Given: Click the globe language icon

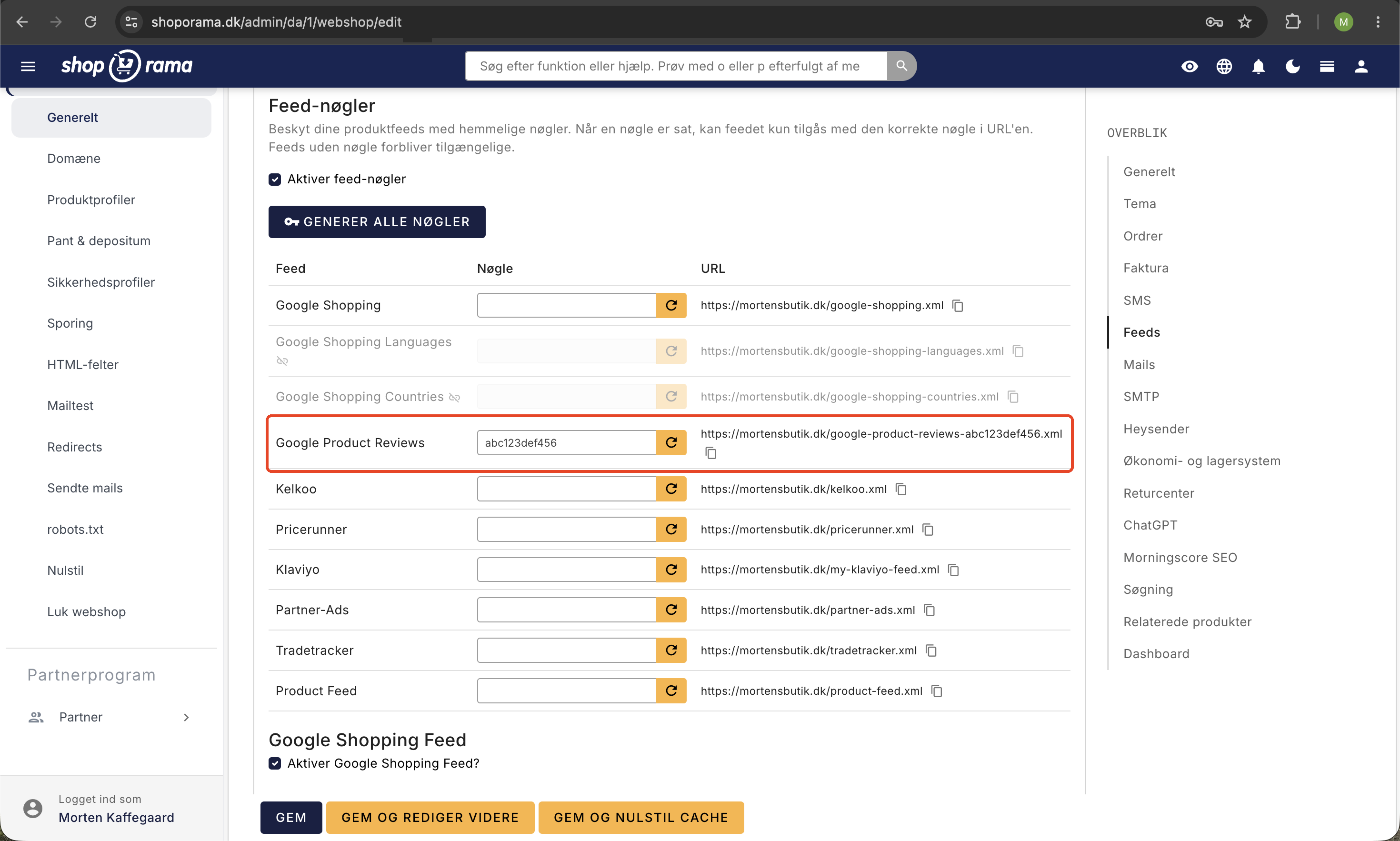Looking at the screenshot, I should point(1224,66).
